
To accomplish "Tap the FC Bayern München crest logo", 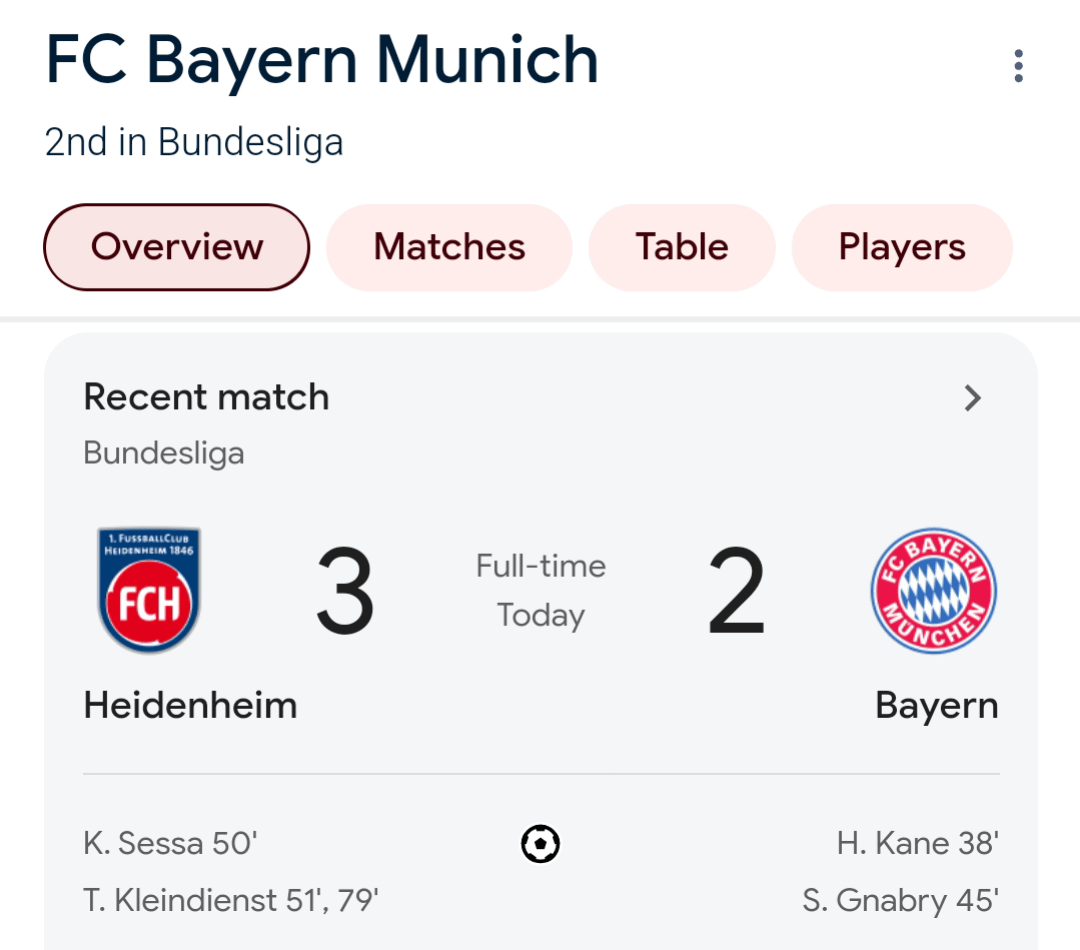I will pos(933,591).
